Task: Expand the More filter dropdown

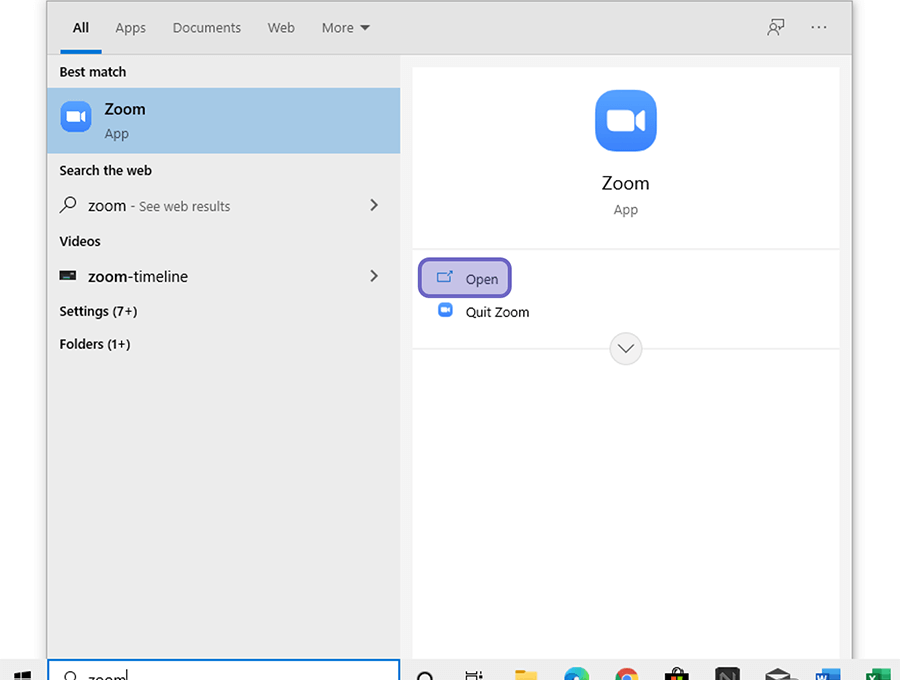Action: pyautogui.click(x=346, y=28)
